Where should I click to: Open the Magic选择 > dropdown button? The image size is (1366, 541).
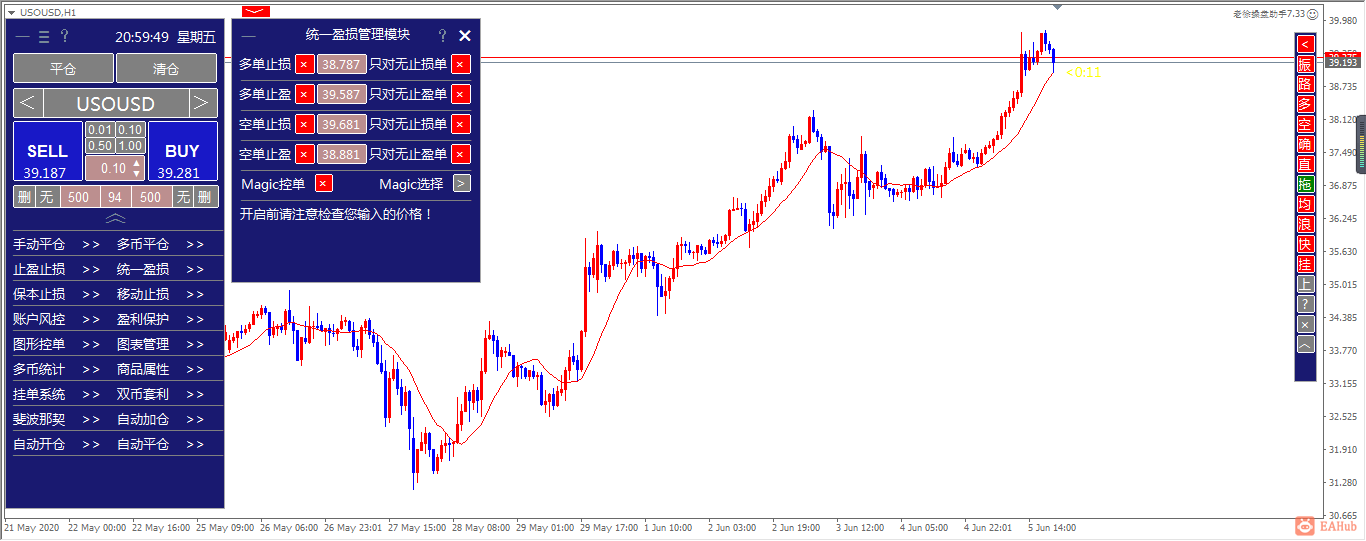(x=461, y=184)
